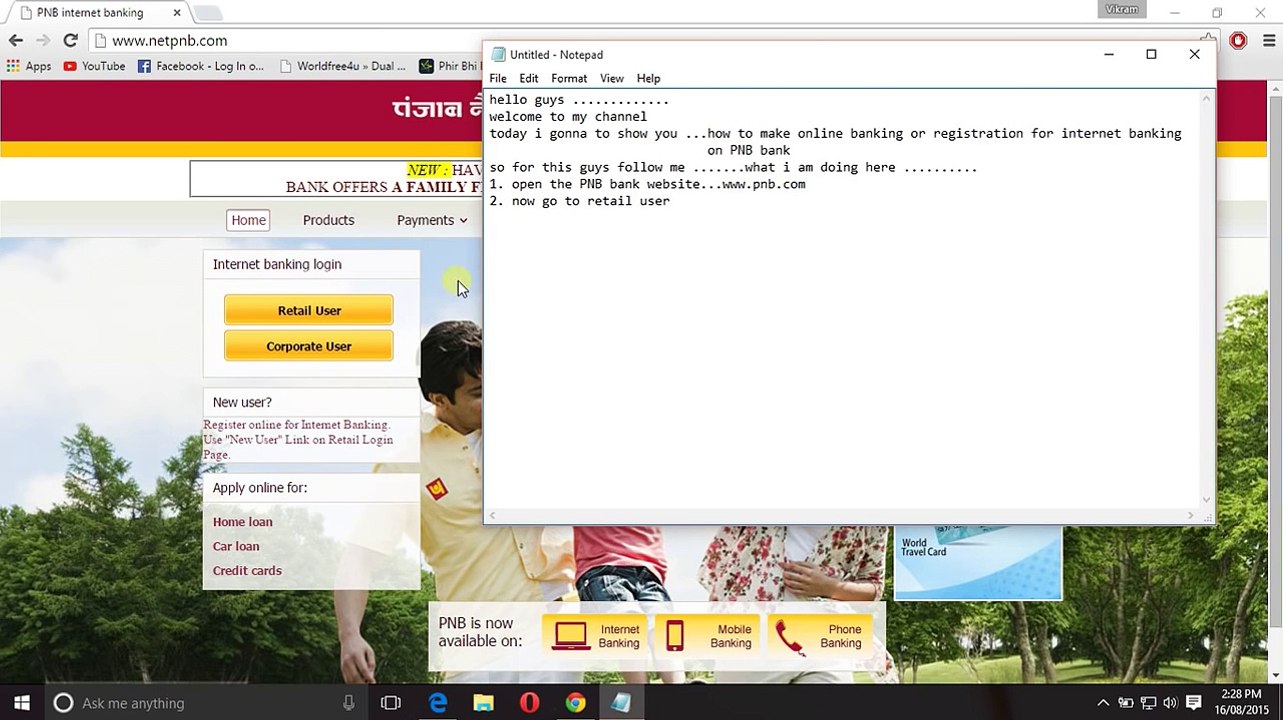Click the Vikram profile button in Chrome
Screen dimensions: 1283x720
coord(1121,10)
